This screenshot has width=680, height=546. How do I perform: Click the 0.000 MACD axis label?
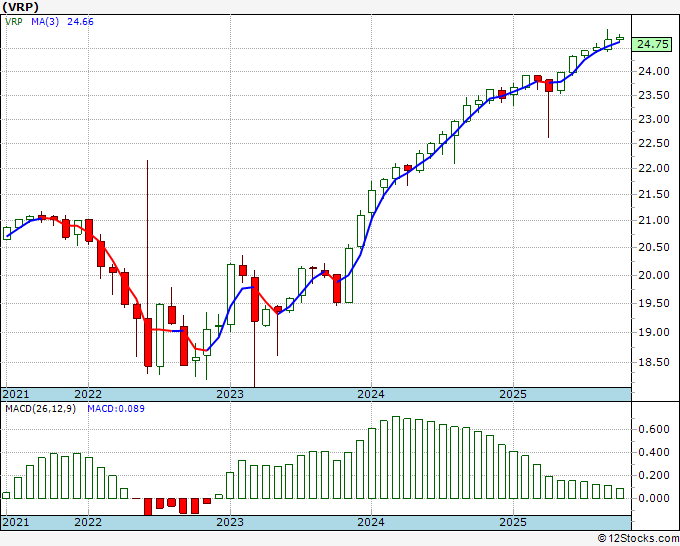654,498
